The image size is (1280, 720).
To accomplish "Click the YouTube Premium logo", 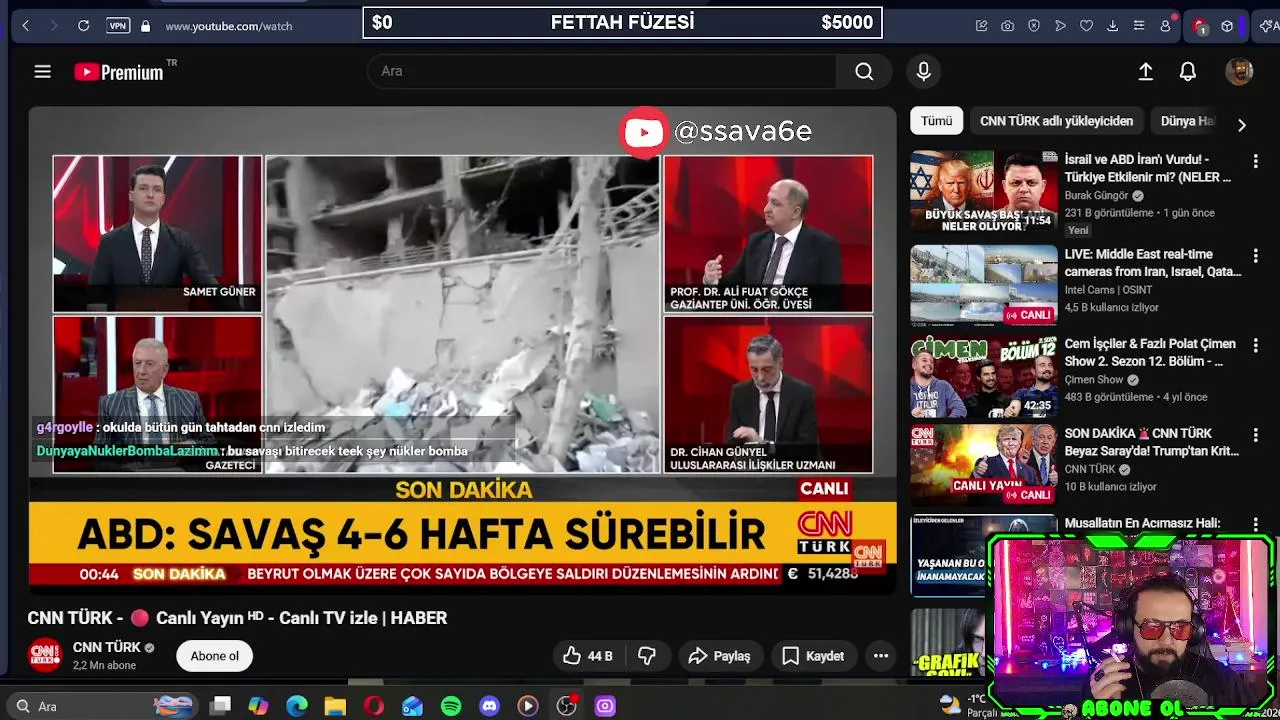I will pos(119,72).
